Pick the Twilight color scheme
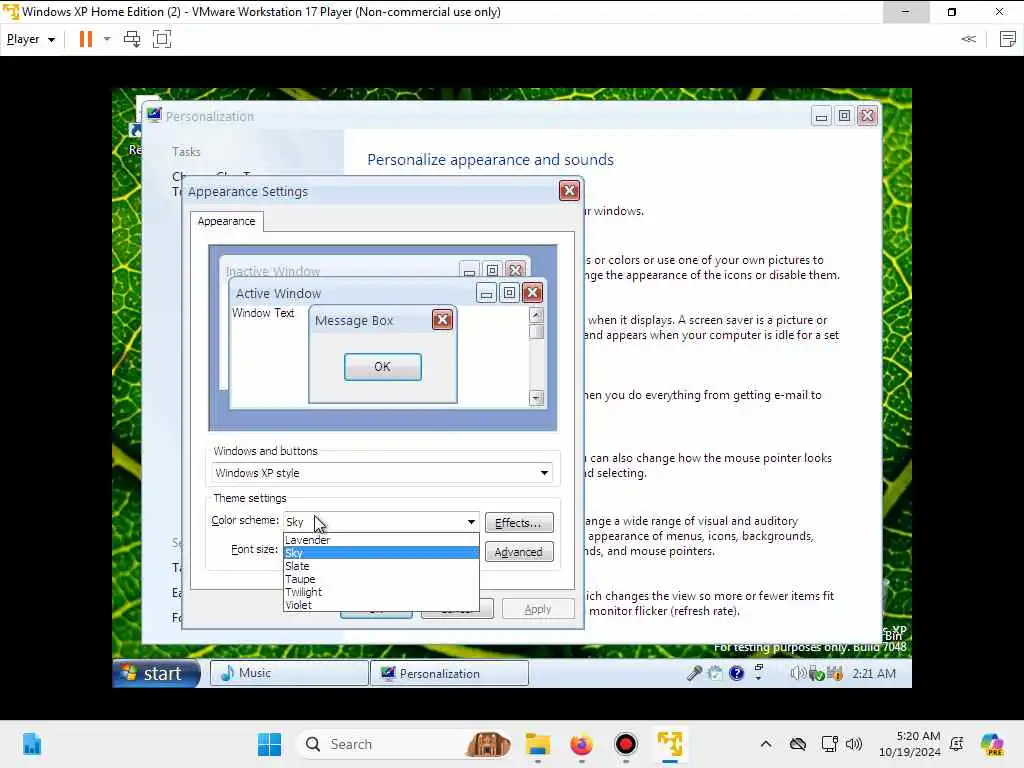The height and width of the screenshot is (768, 1024). tap(381, 592)
